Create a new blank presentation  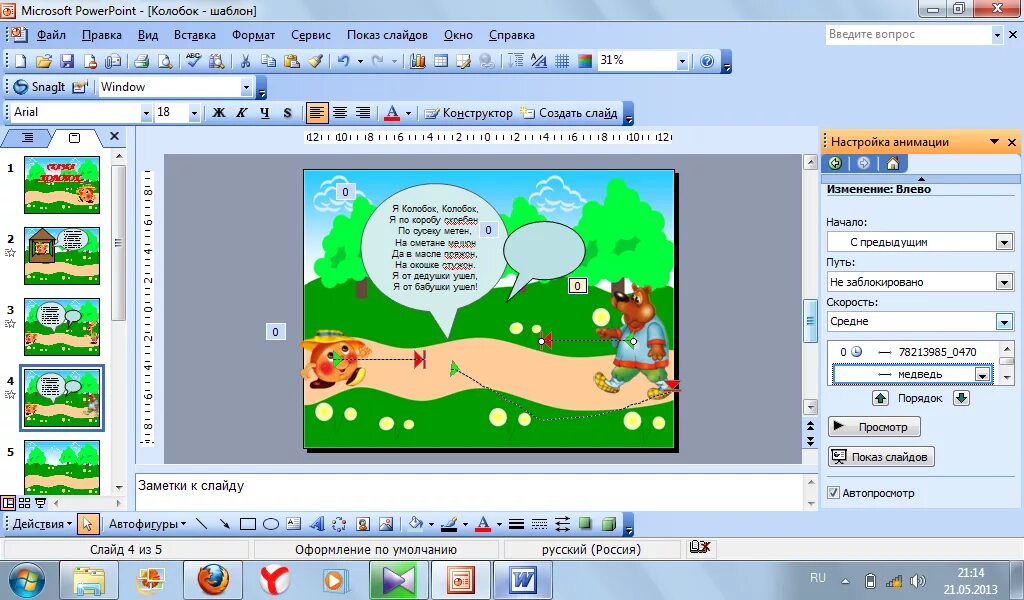pyautogui.click(x=20, y=61)
